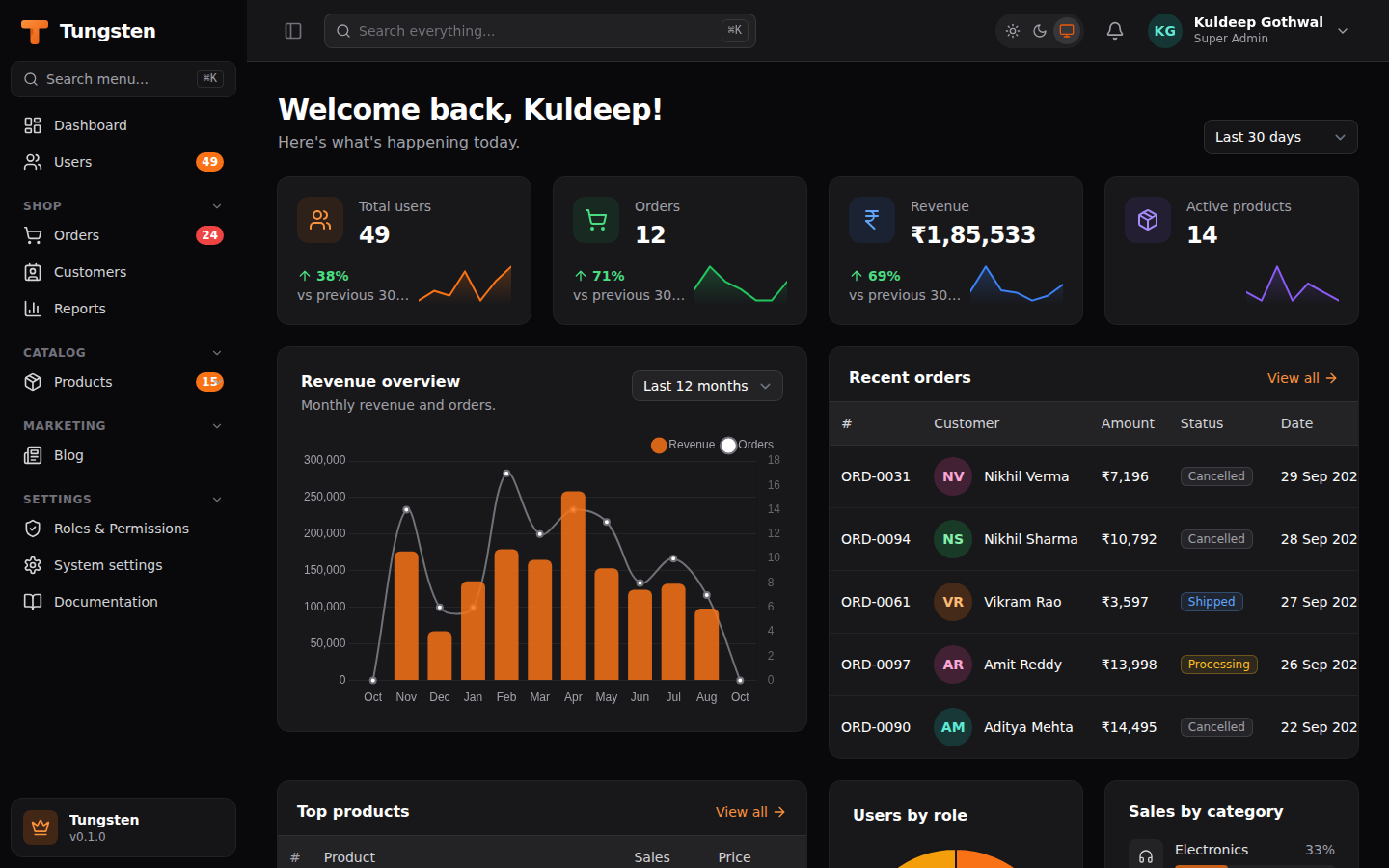Open the notifications bell
This screenshot has height=868, width=1389.
tap(1115, 31)
